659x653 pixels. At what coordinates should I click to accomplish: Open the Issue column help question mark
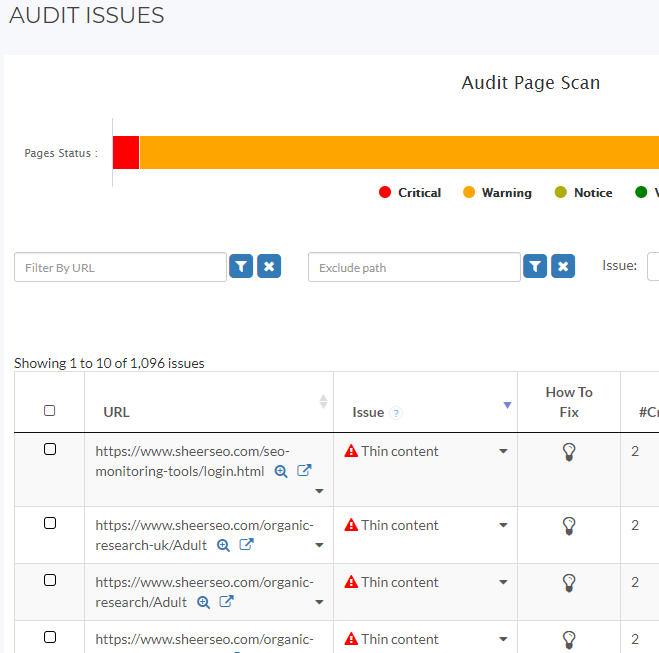tap(396, 413)
